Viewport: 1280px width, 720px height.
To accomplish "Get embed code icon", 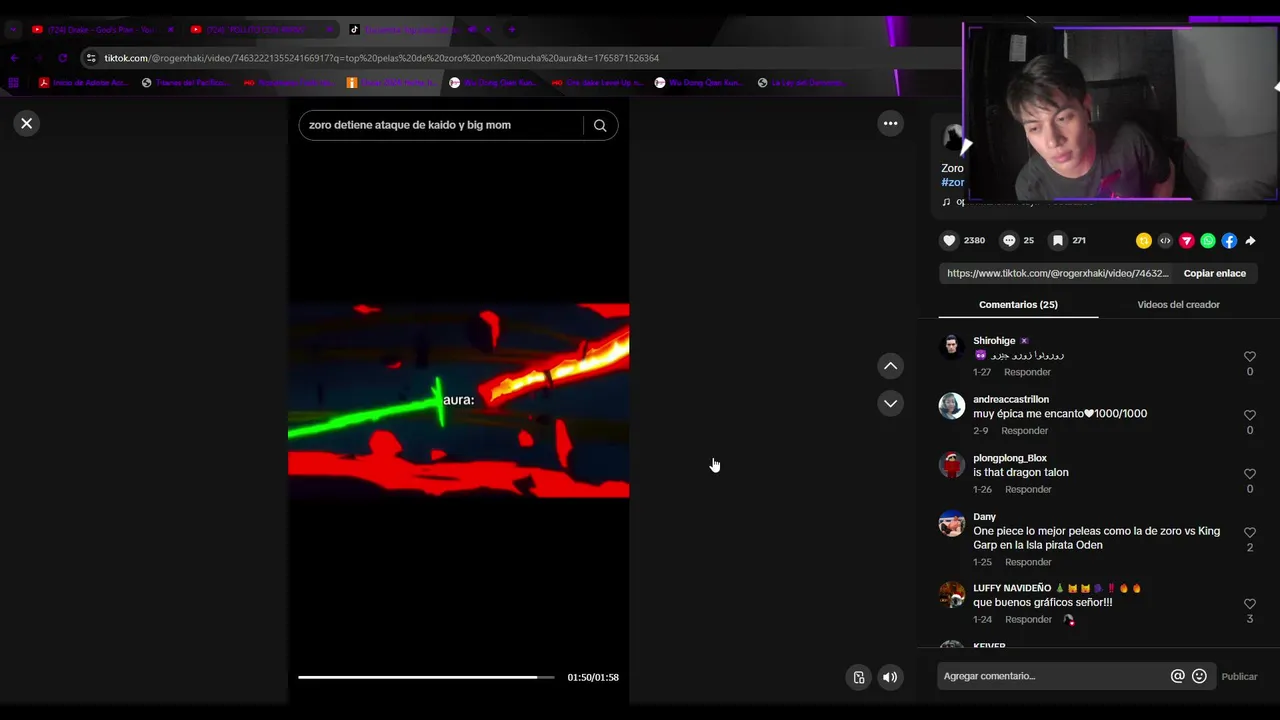I will (x=1165, y=241).
